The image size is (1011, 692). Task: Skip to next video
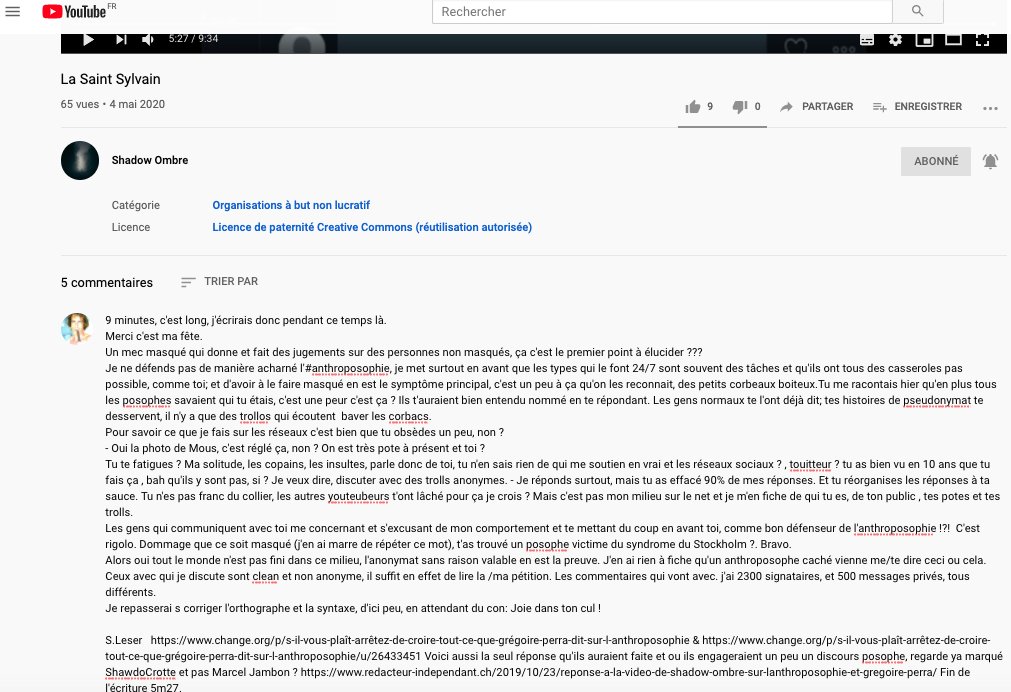(x=121, y=39)
